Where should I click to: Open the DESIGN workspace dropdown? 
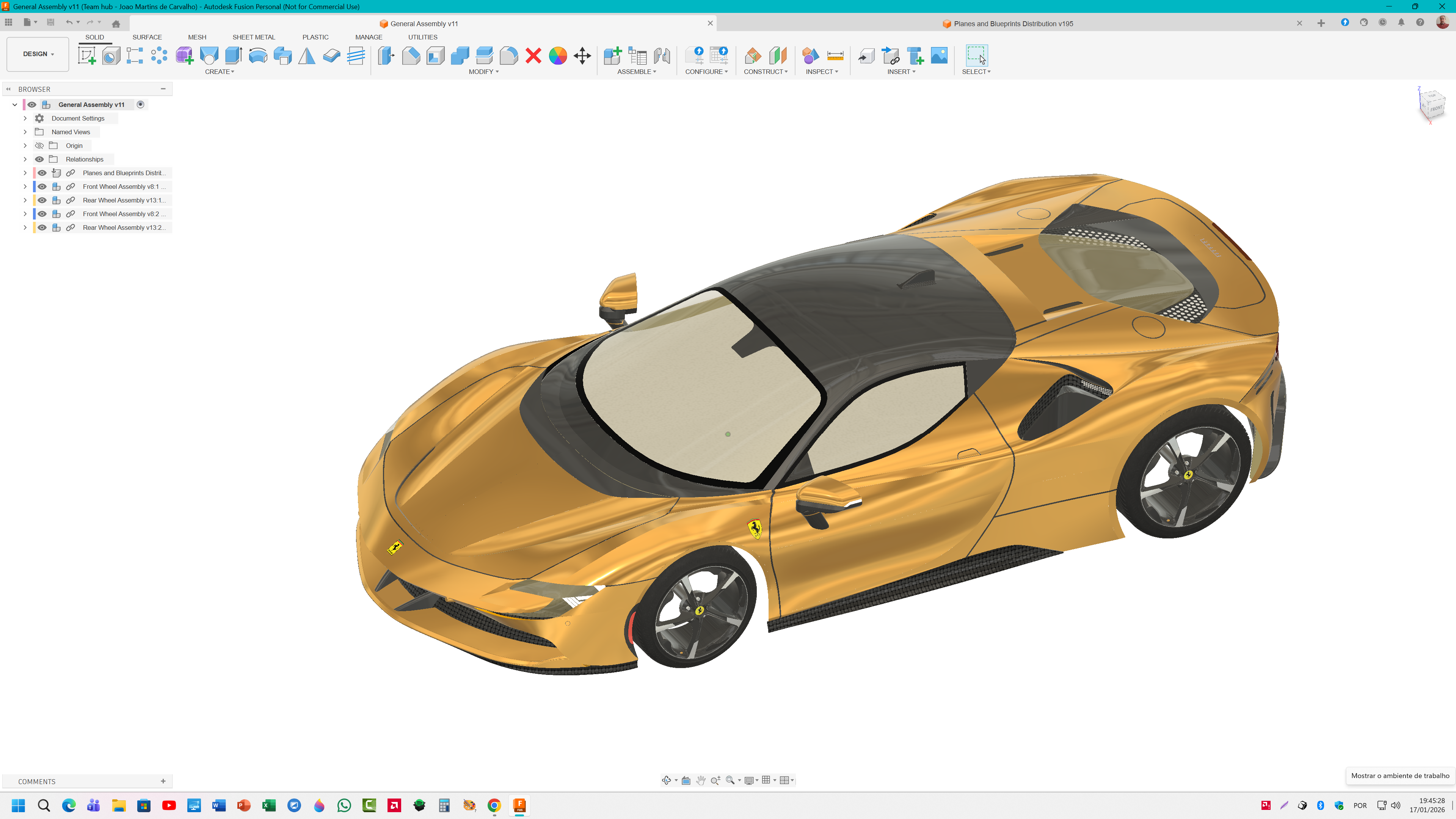[38, 54]
